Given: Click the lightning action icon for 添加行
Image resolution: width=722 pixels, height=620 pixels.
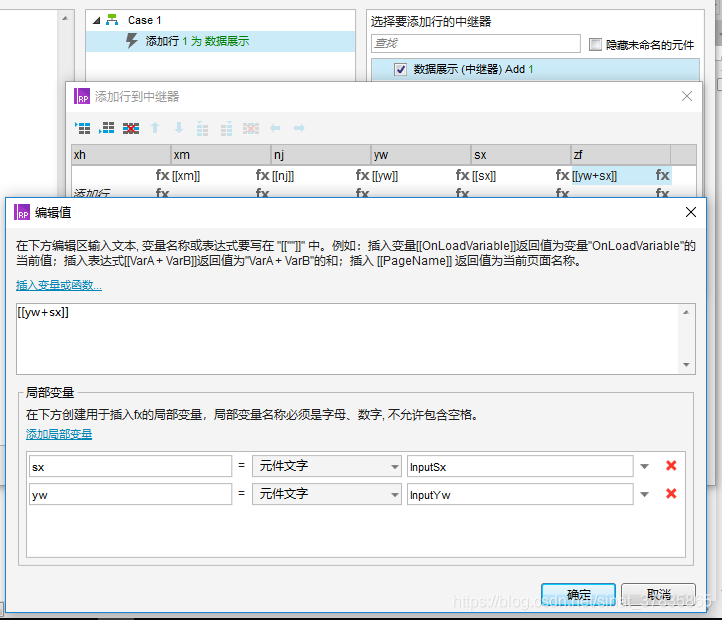Looking at the screenshot, I should pyautogui.click(x=132, y=41).
